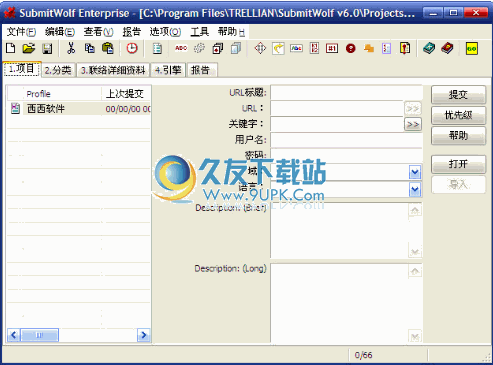The width and height of the screenshot is (493, 365).
Task: Click inside the Description (Brief) text area
Action: 339,230
